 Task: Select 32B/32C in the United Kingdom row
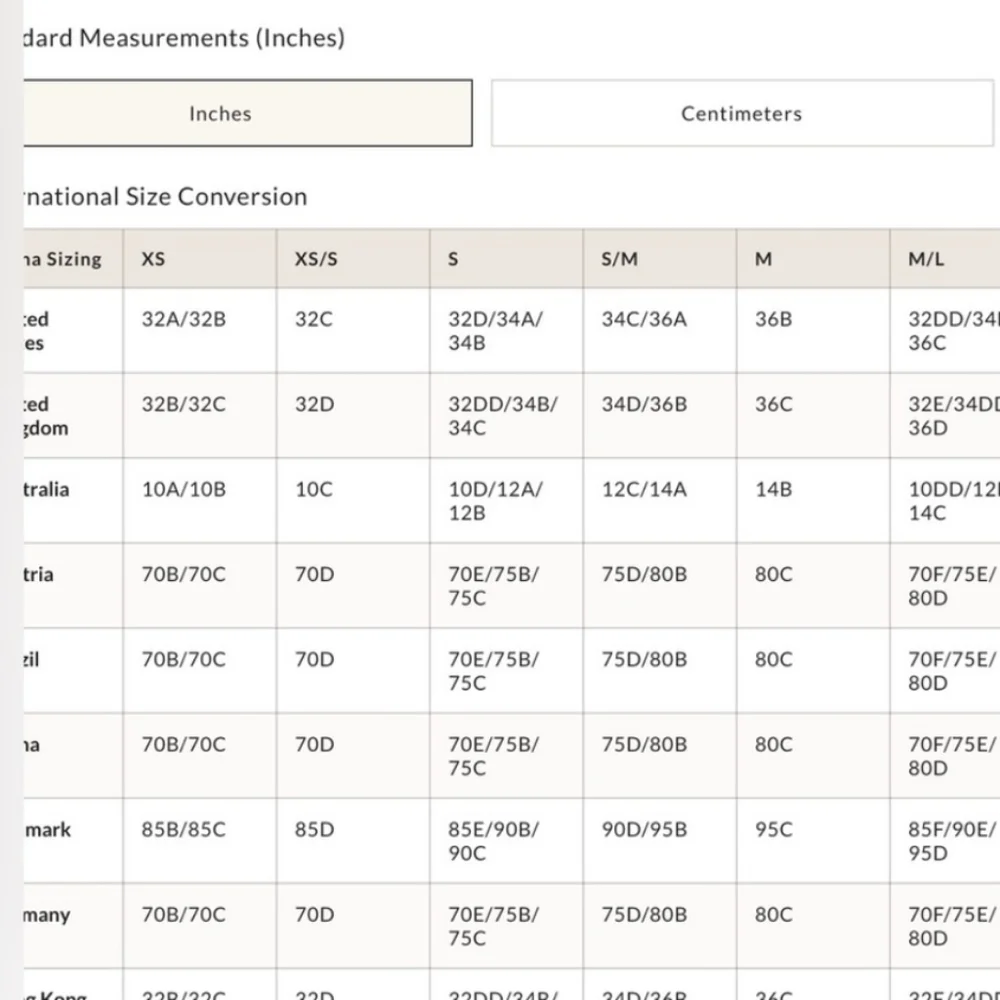(x=200, y=416)
